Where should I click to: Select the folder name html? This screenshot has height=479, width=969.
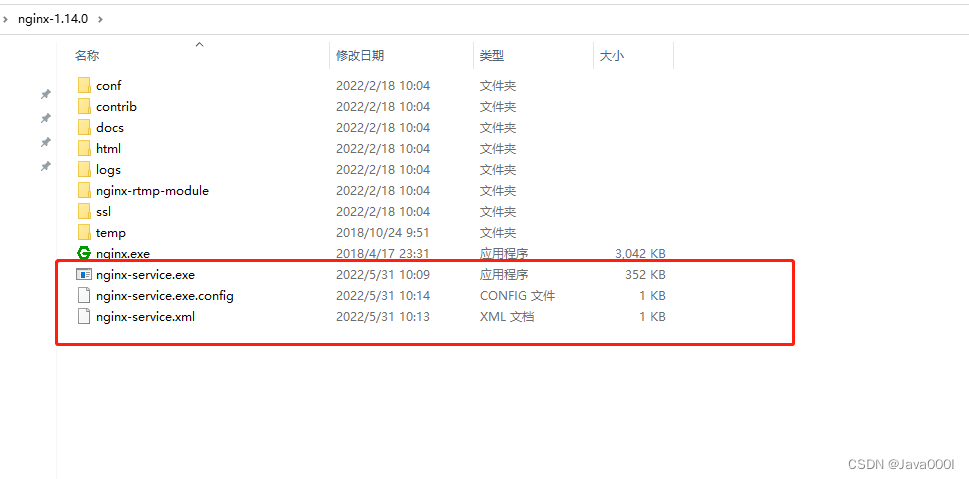[x=109, y=148]
